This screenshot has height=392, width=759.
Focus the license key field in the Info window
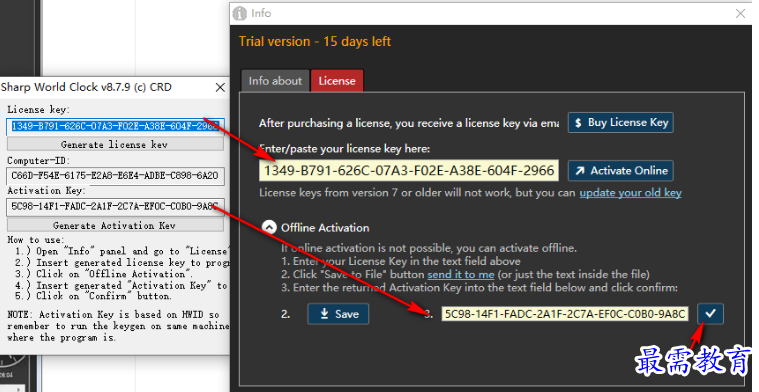(409, 170)
